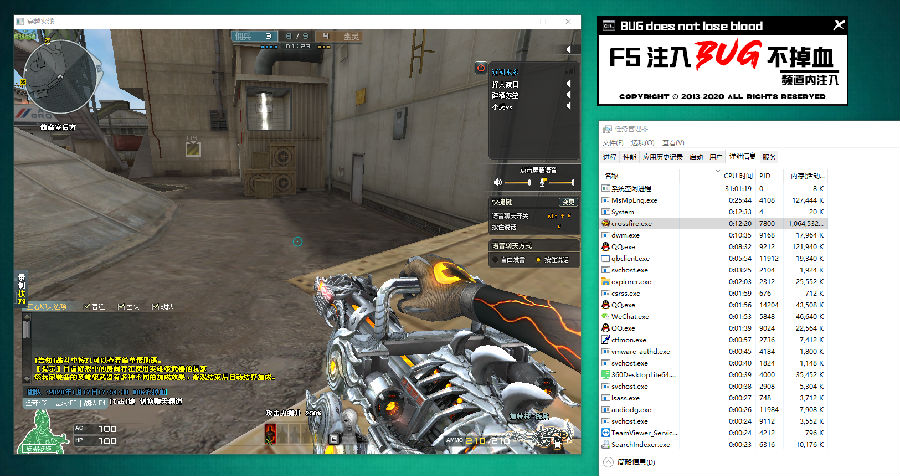Image resolution: width=900 pixels, height=476 pixels.
Task: Click the crossfire.exe process icon
Action: 605,223
